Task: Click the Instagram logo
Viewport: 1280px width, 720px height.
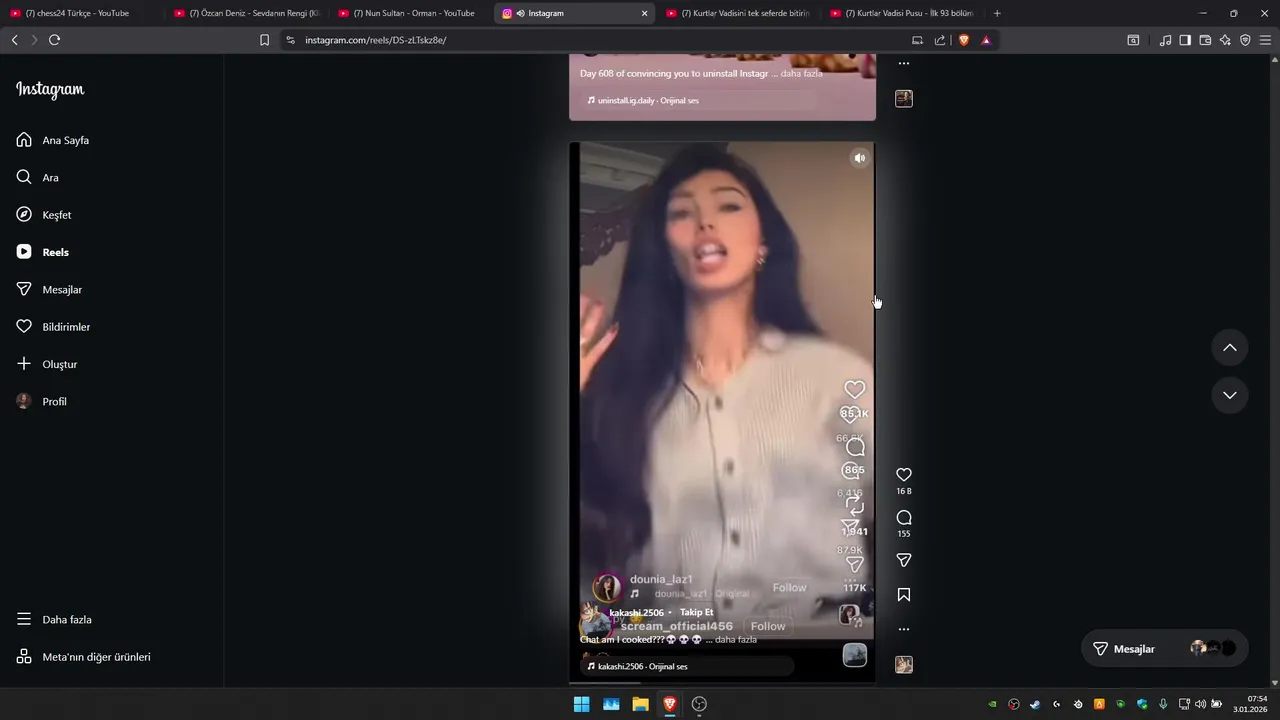Action: click(50, 89)
